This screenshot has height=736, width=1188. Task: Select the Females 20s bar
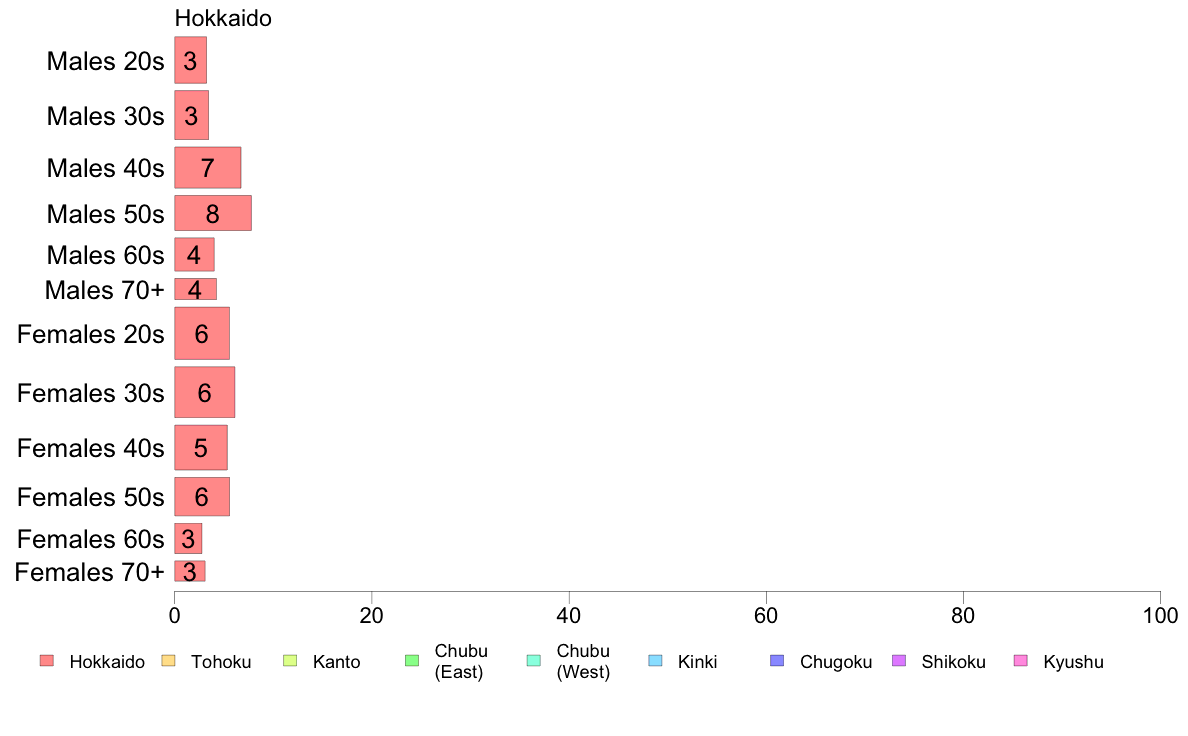[x=202, y=334]
